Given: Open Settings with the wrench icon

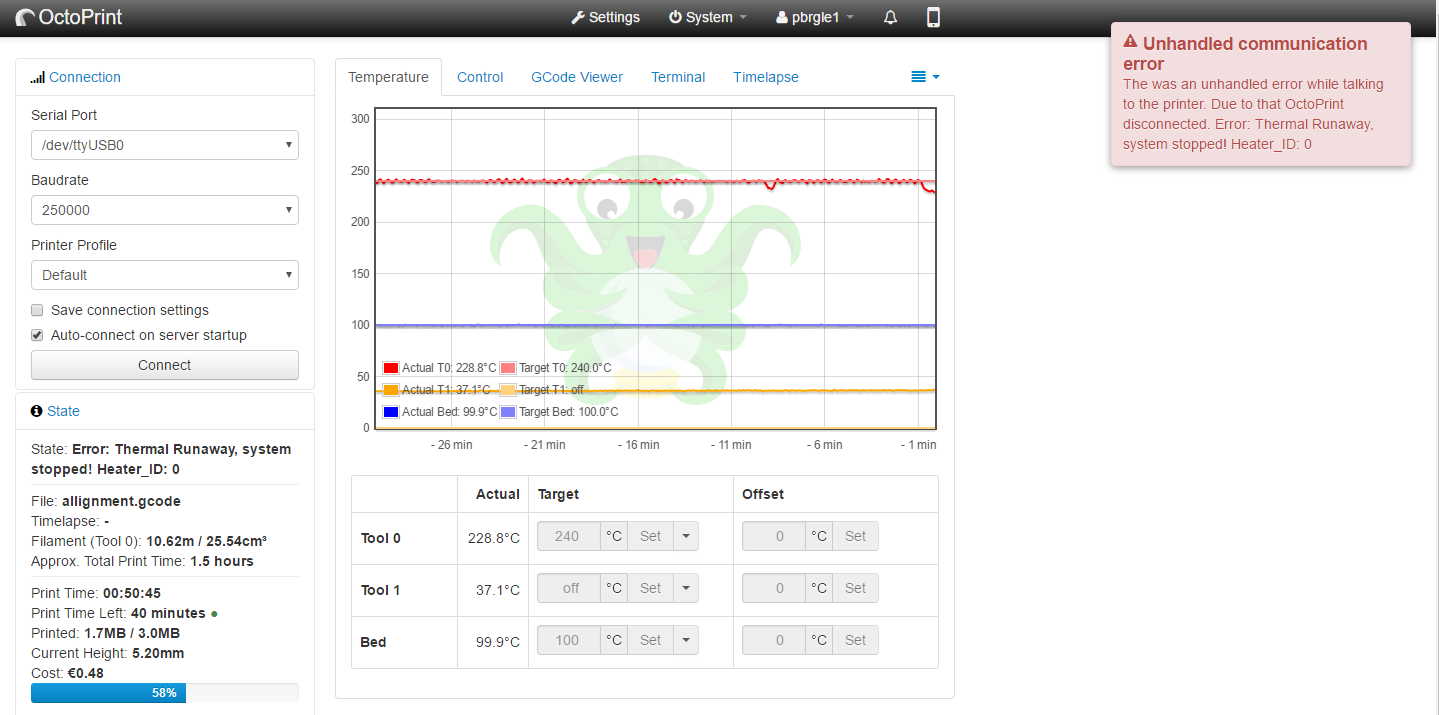Looking at the screenshot, I should pyautogui.click(x=577, y=18).
